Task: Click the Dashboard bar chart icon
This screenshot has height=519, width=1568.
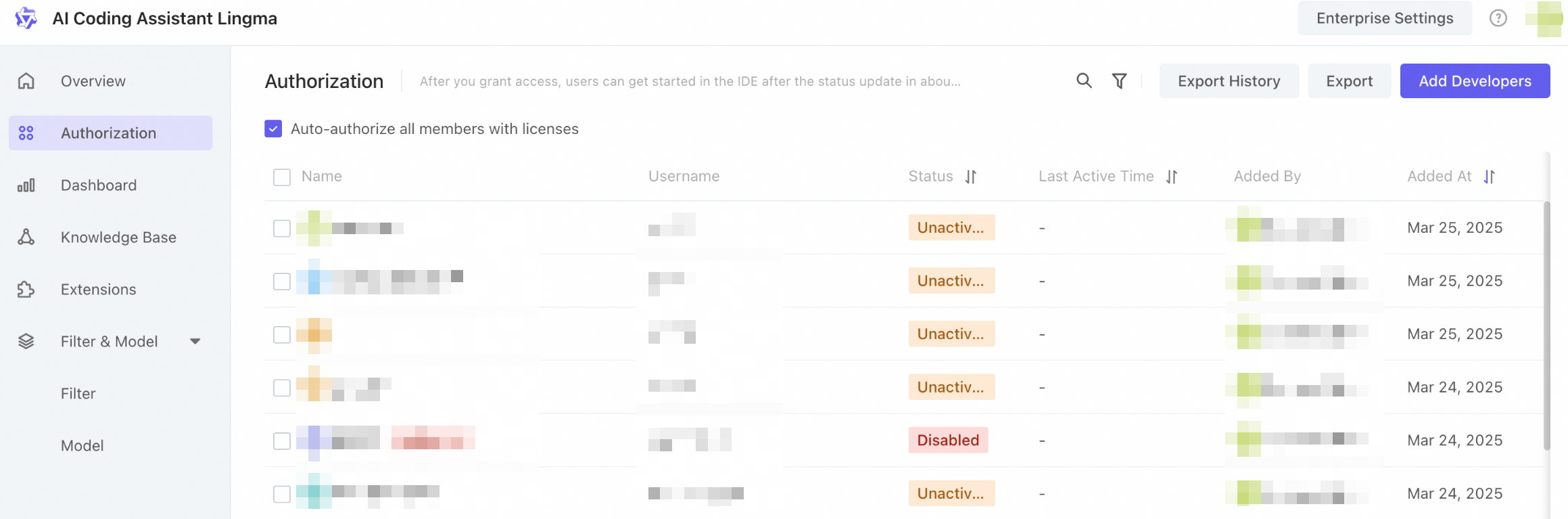Action: (26, 185)
